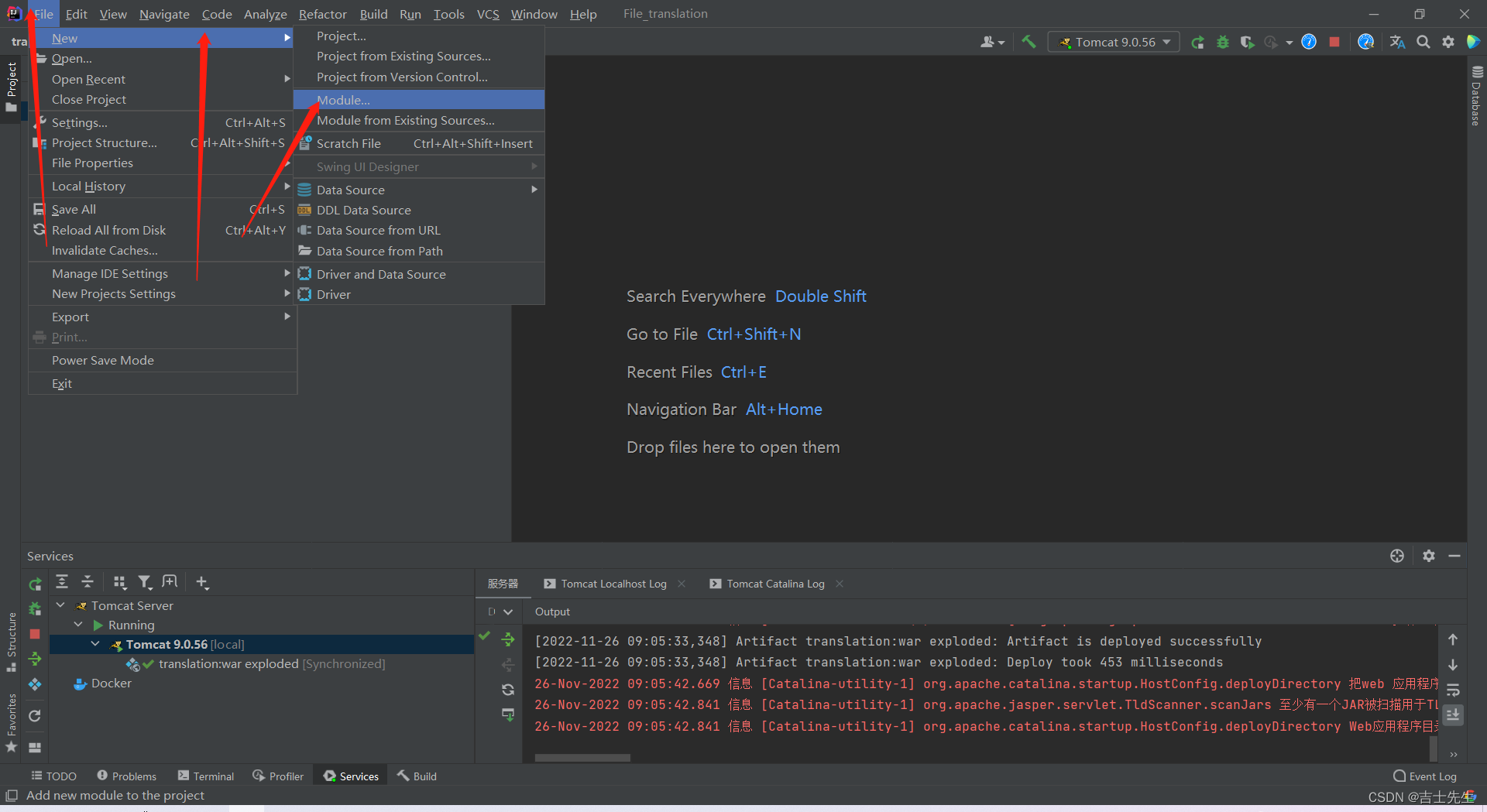Rerun server icon in Services left strip
Viewport: 1487px width, 812px height.
tap(35, 584)
